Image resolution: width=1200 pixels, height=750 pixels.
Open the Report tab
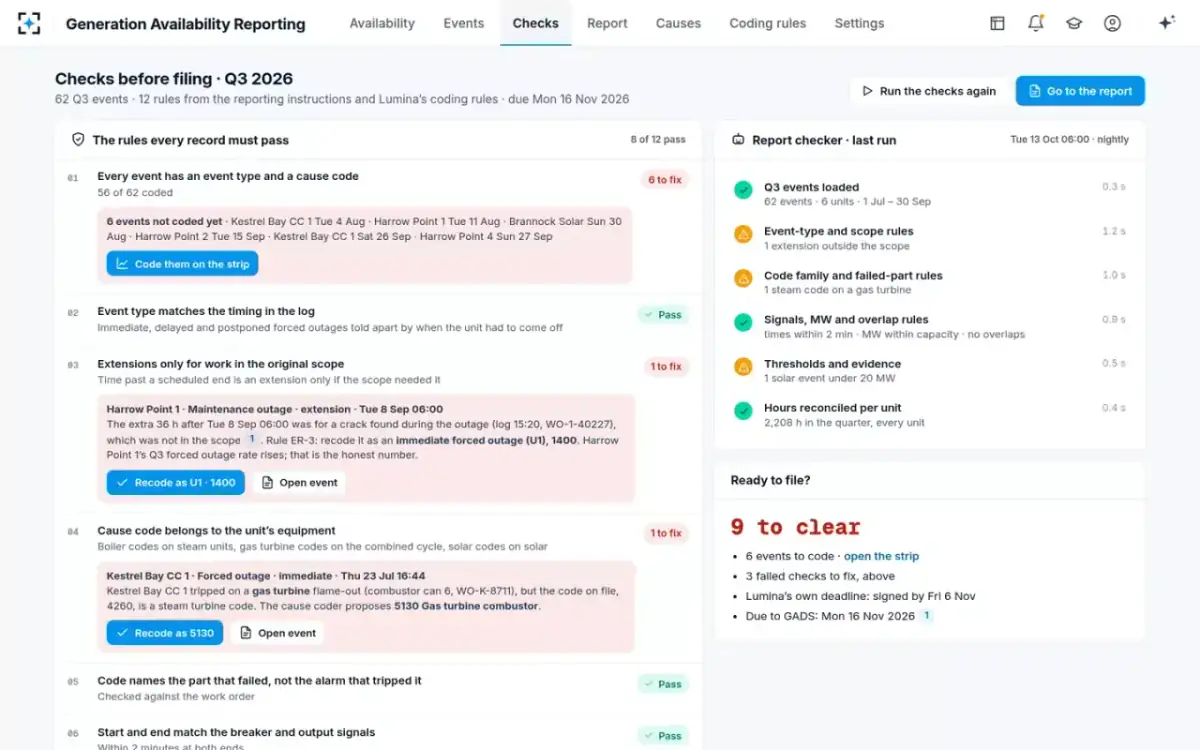point(607,23)
